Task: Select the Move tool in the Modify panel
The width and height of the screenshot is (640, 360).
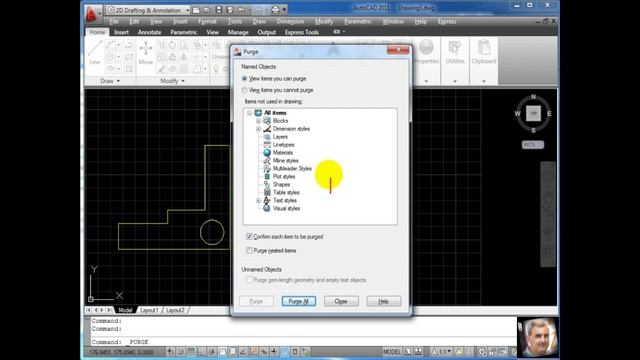Action: (146, 53)
